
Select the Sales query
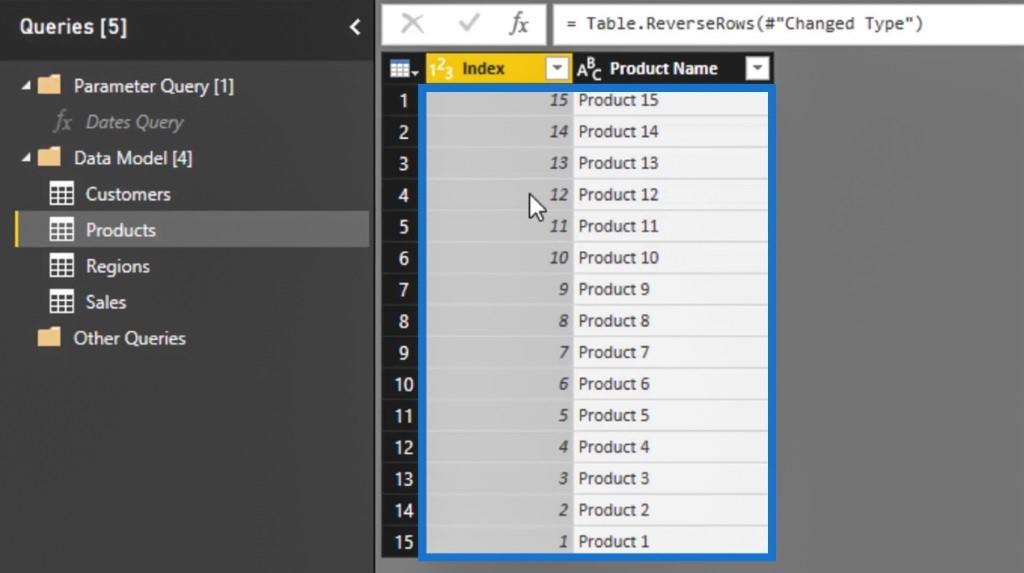click(x=106, y=302)
